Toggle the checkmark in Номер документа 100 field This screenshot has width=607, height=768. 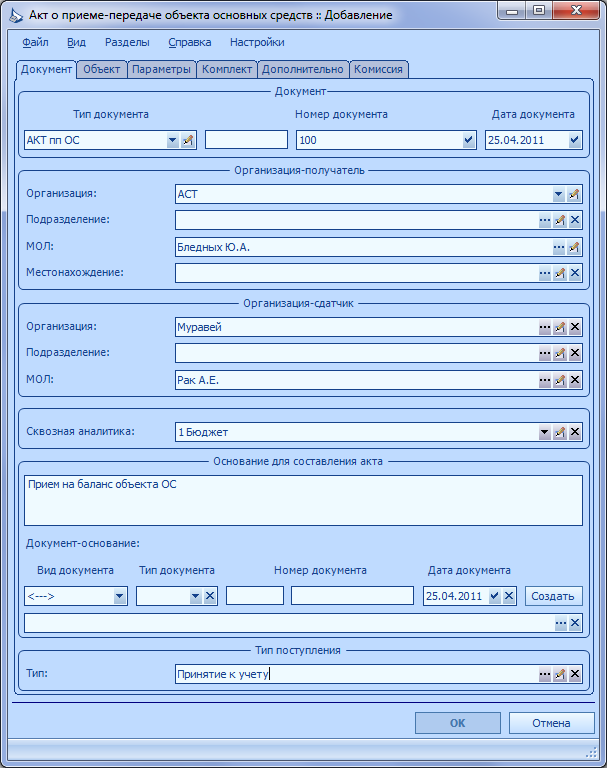(x=469, y=141)
